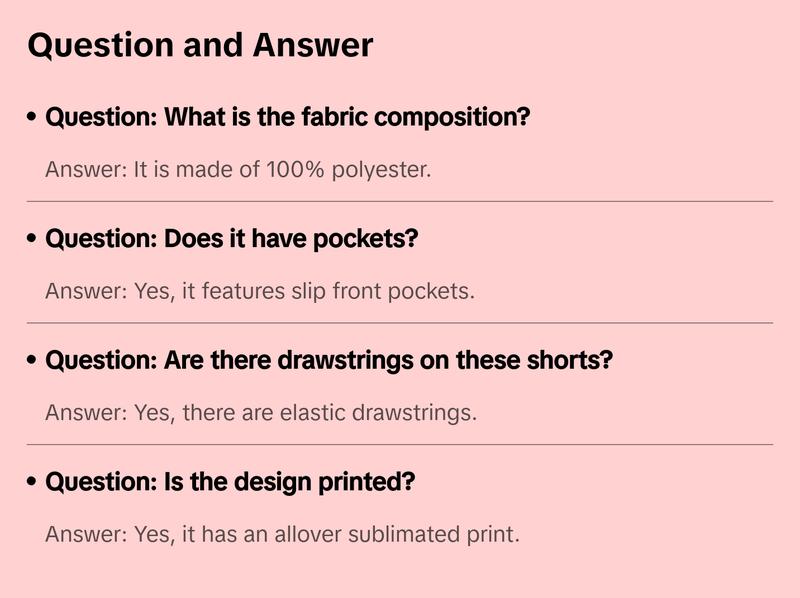Click the bullet before the design printed question

click(x=33, y=482)
